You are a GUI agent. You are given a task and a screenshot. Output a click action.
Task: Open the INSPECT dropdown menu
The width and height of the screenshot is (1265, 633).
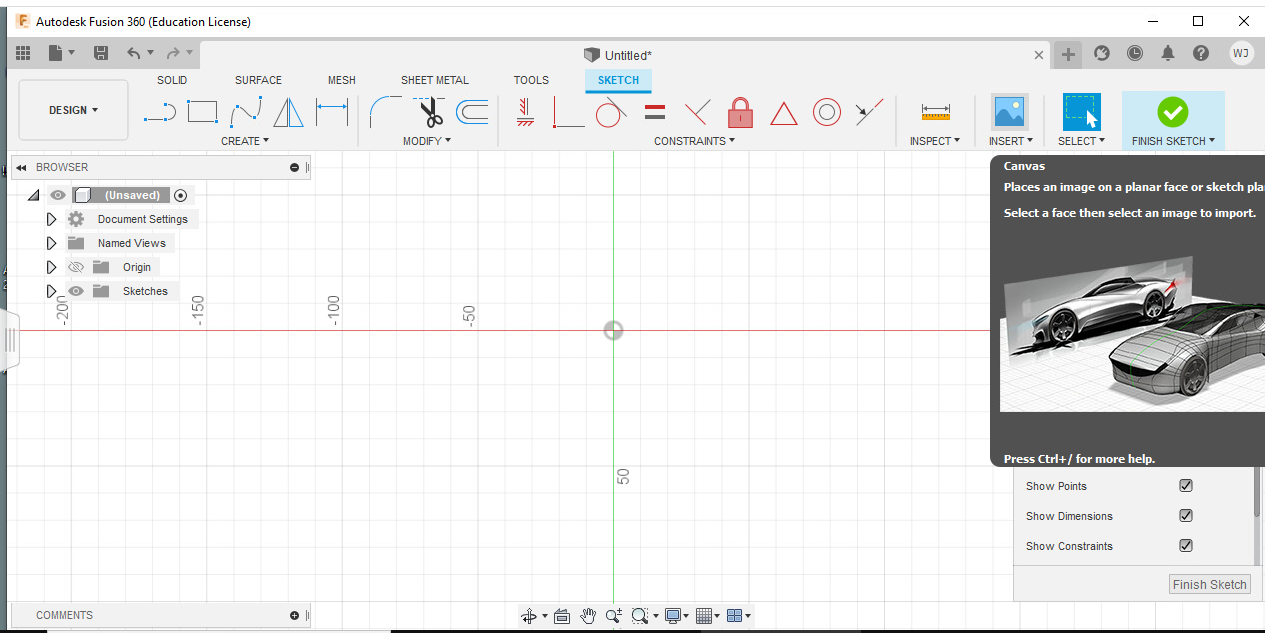click(935, 141)
